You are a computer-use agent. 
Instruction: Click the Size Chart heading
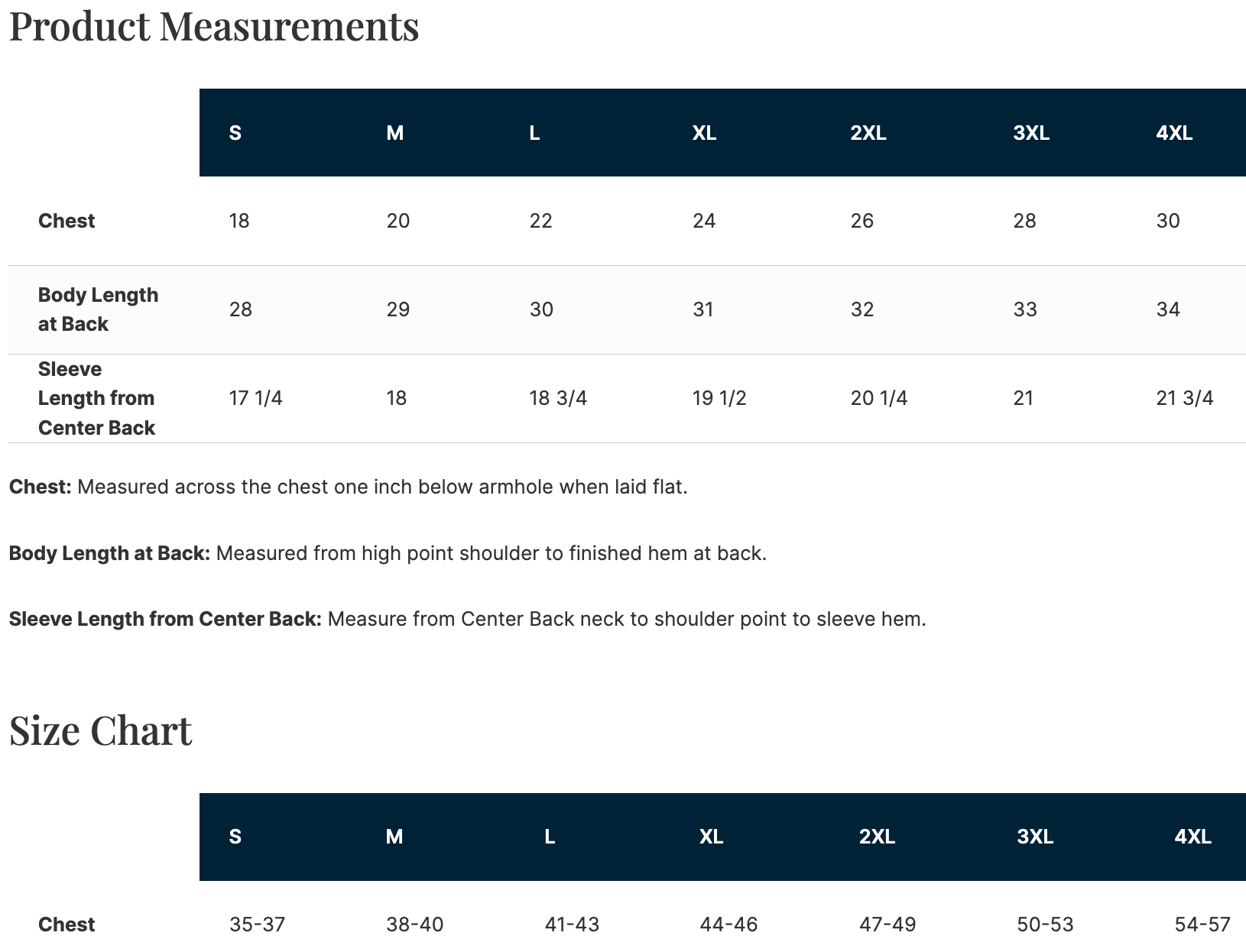click(100, 730)
